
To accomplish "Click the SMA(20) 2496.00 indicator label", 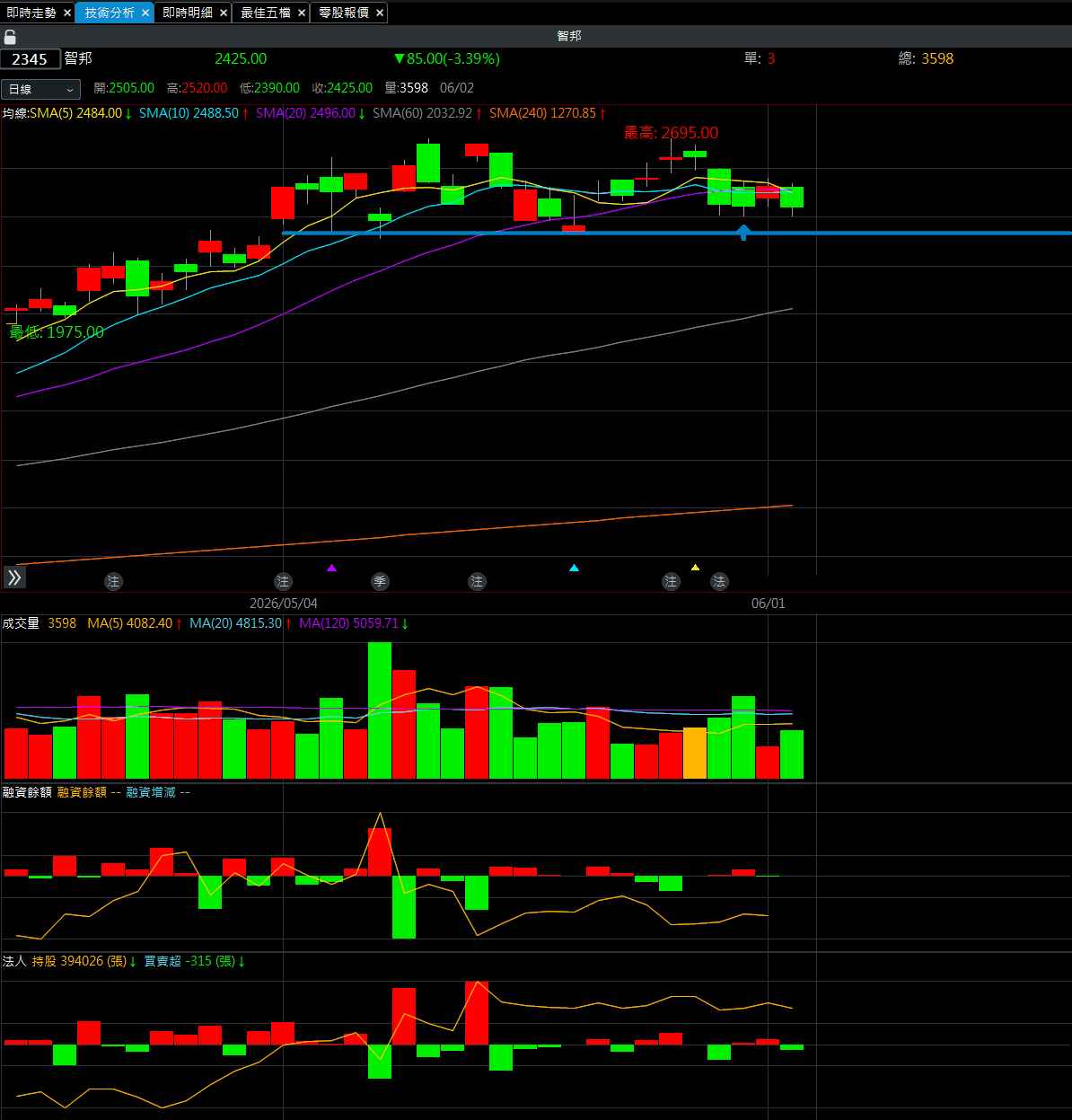I will click(311, 113).
